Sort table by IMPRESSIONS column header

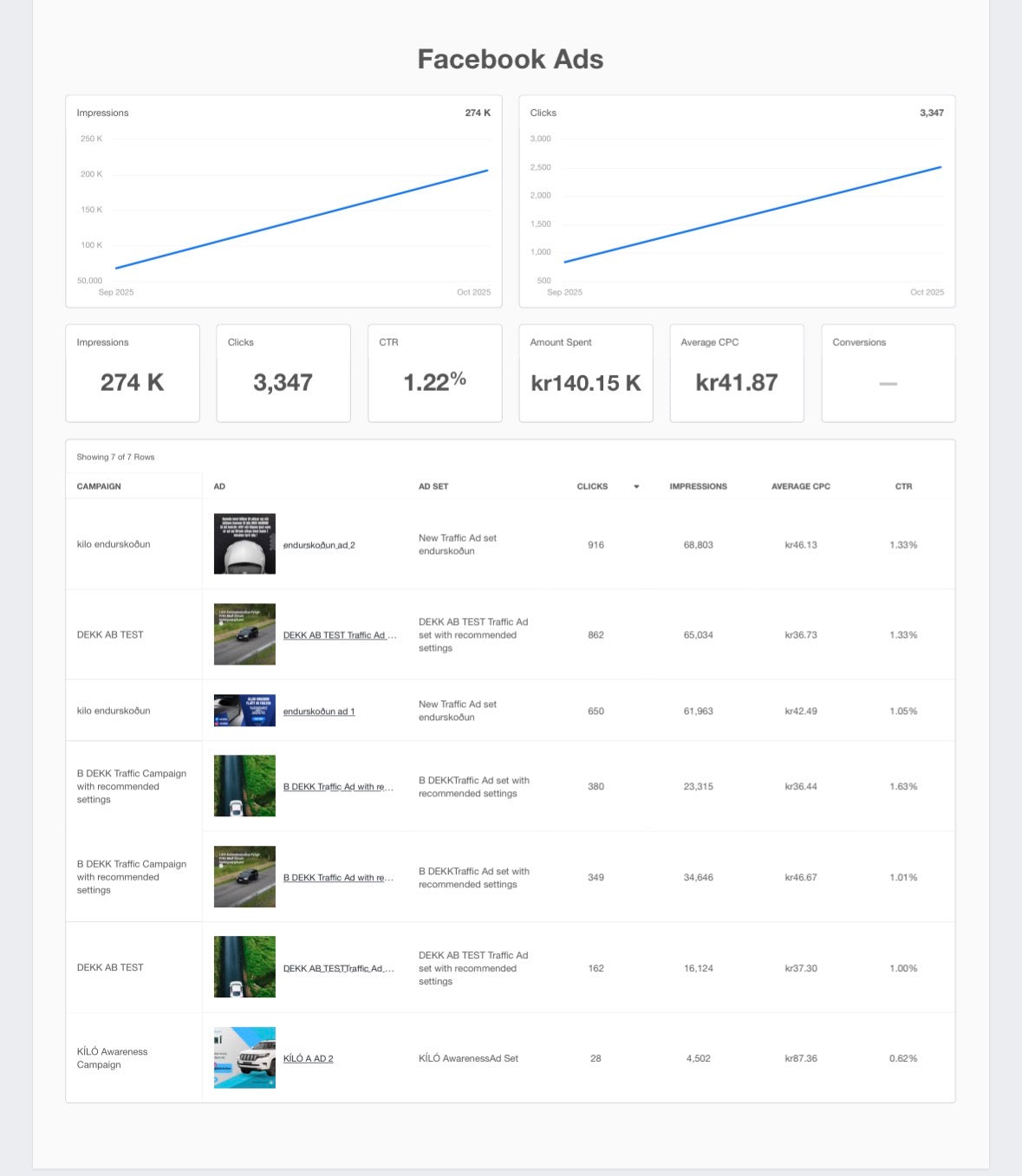point(698,486)
